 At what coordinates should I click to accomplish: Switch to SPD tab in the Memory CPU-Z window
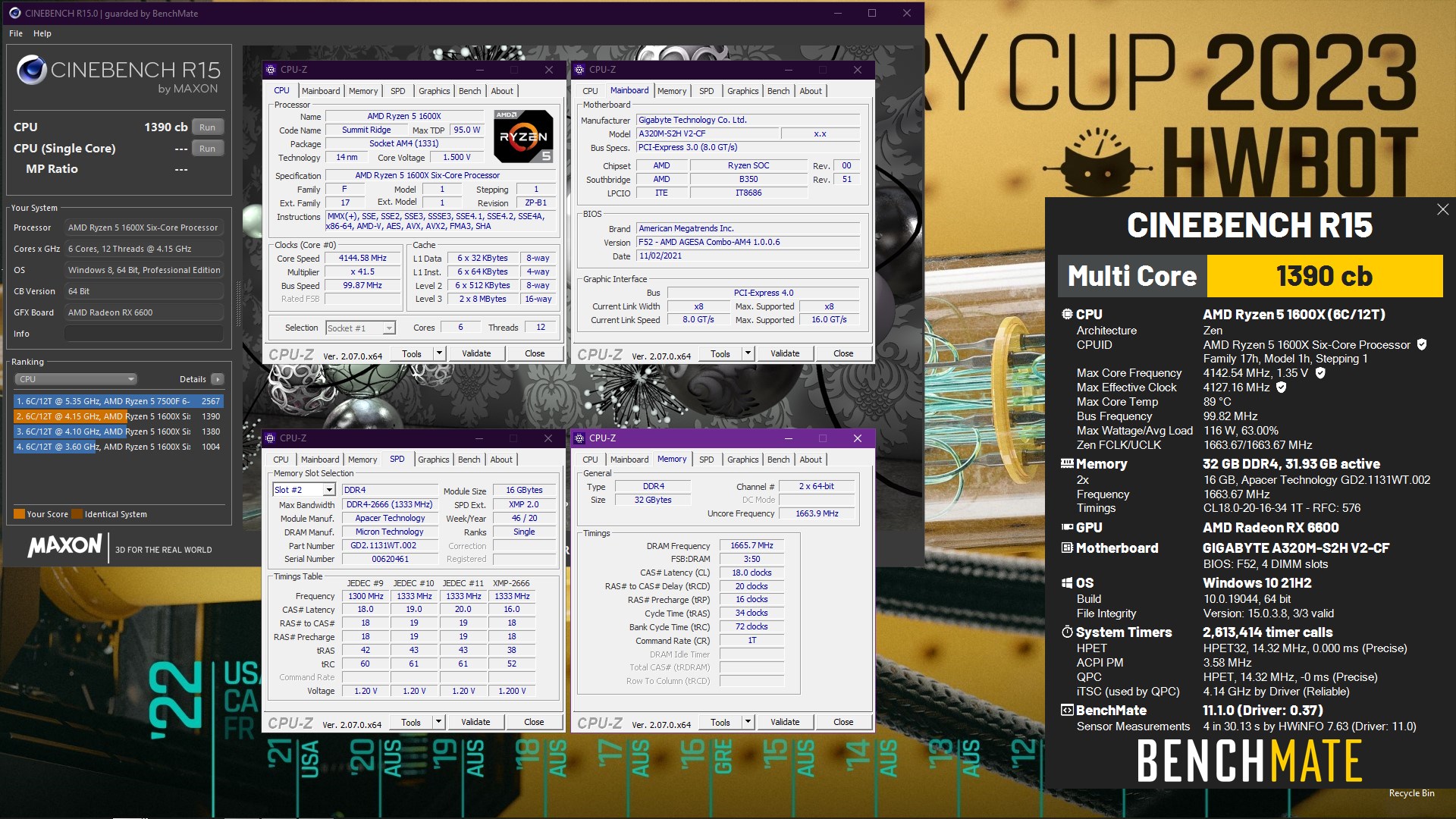[706, 460]
